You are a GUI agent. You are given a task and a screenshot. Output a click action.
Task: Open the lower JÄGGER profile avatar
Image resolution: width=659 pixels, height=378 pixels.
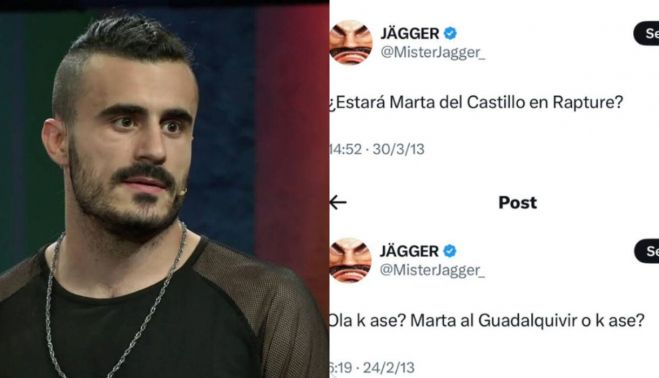click(350, 260)
